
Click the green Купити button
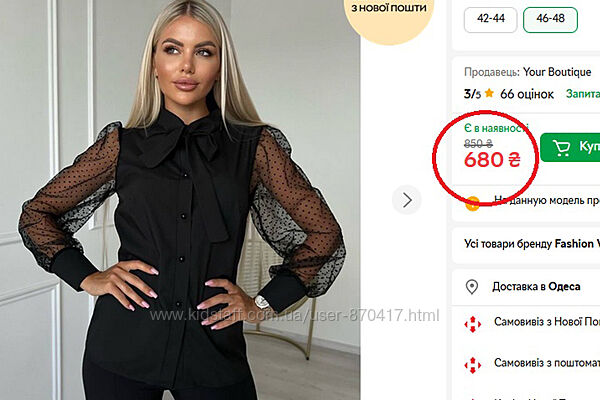[x=570, y=147]
